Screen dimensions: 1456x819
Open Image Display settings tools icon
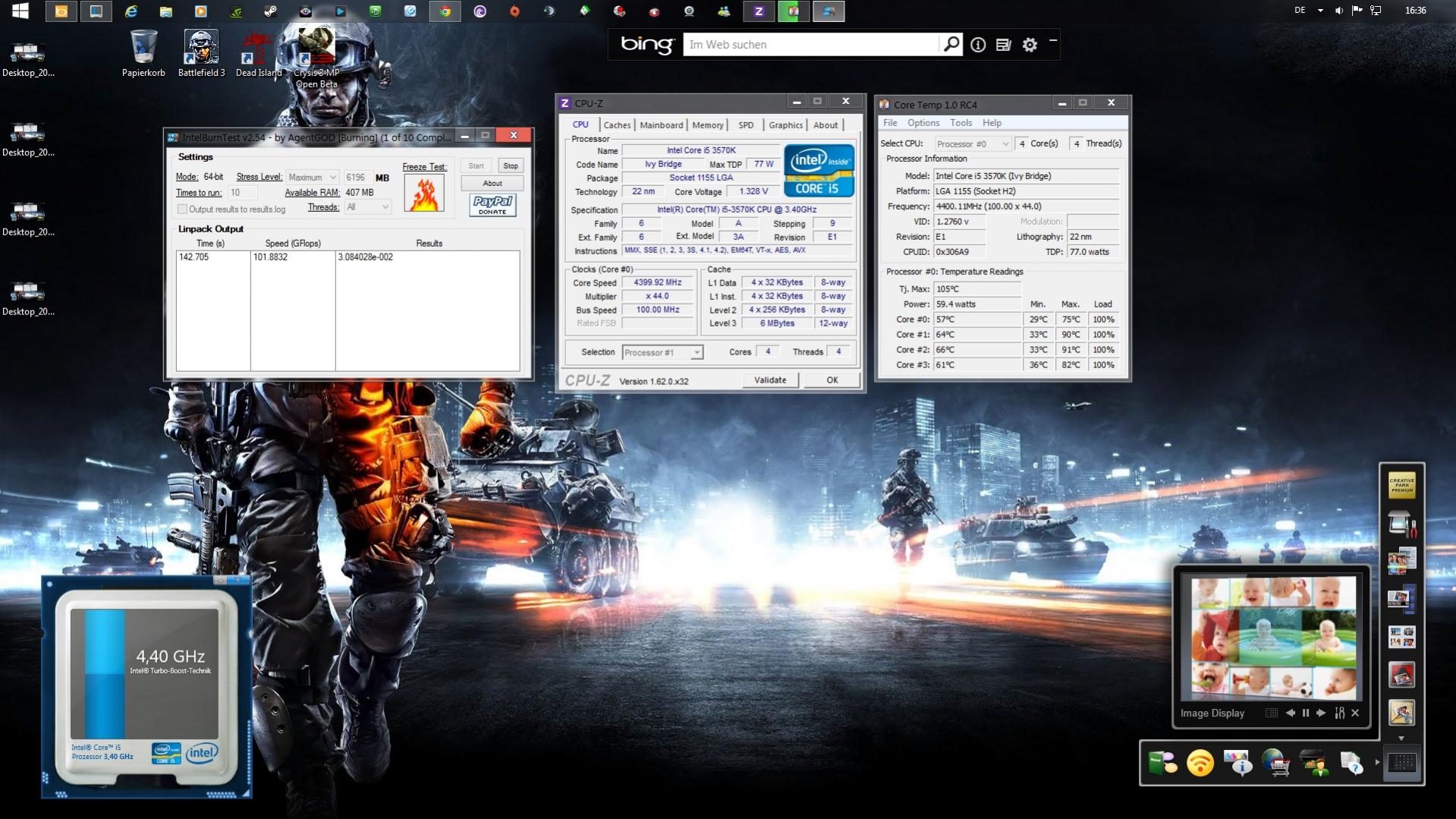1340,713
